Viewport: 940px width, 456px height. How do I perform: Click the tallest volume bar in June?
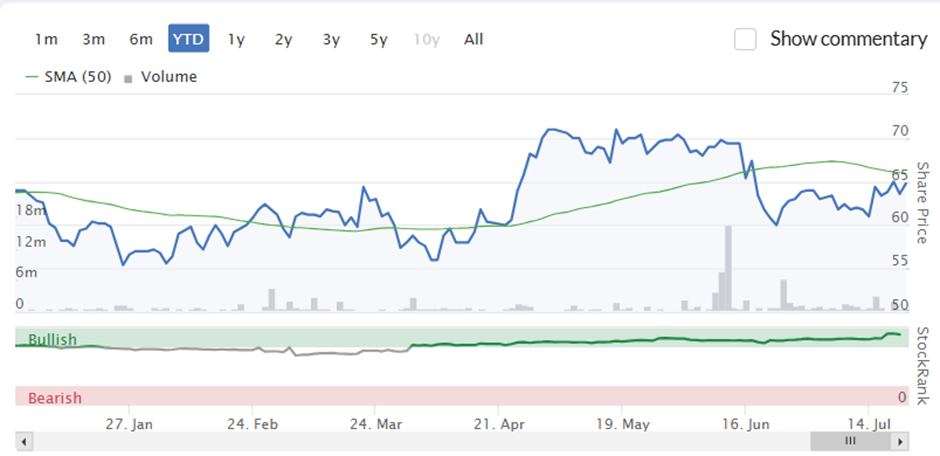(x=728, y=268)
